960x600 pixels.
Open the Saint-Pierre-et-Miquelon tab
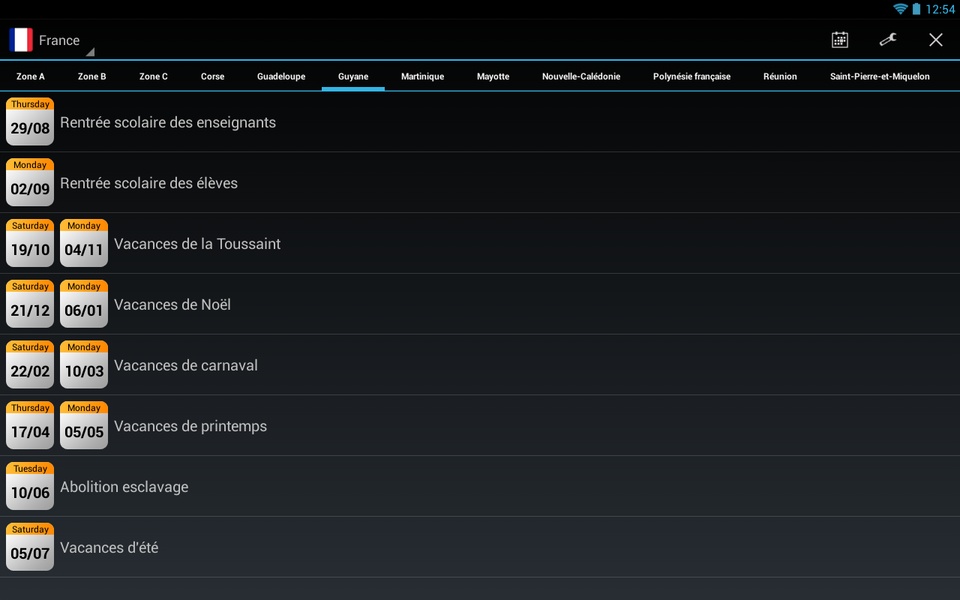[x=880, y=77]
